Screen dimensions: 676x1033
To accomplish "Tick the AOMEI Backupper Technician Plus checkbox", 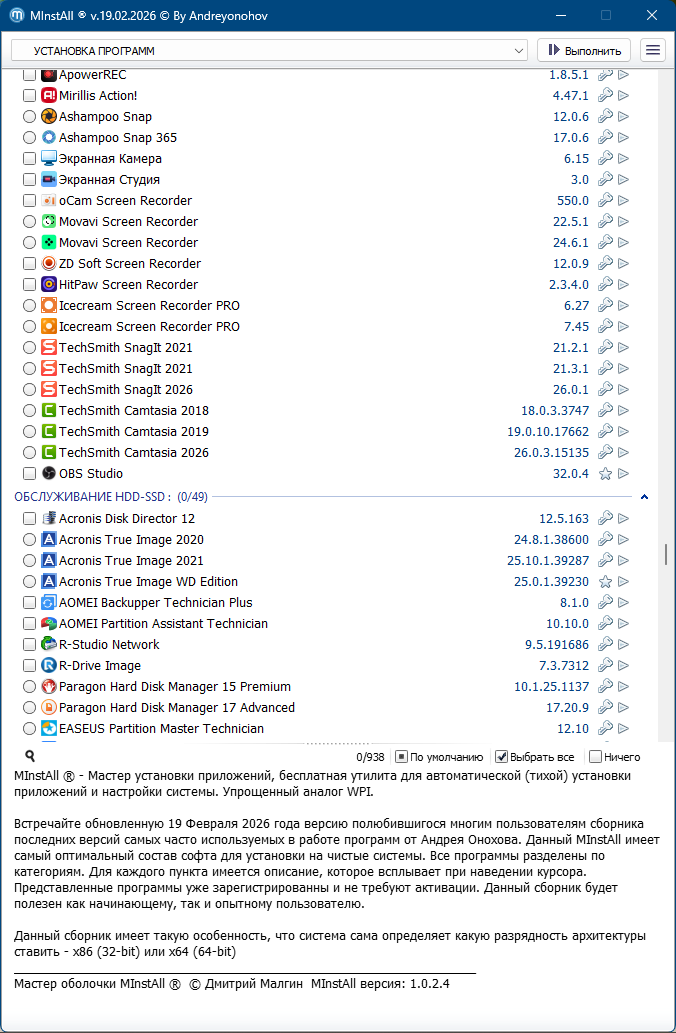I will [x=29, y=603].
